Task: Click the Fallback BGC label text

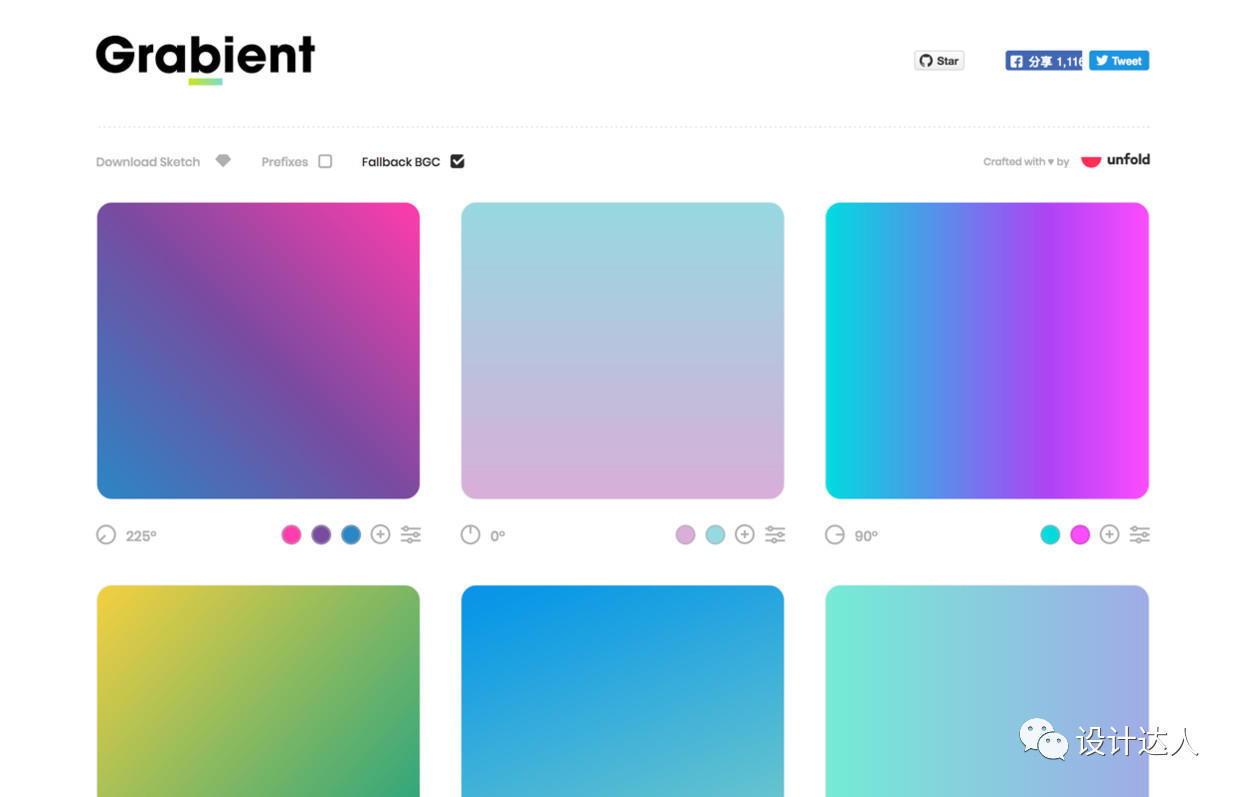Action: [x=401, y=162]
